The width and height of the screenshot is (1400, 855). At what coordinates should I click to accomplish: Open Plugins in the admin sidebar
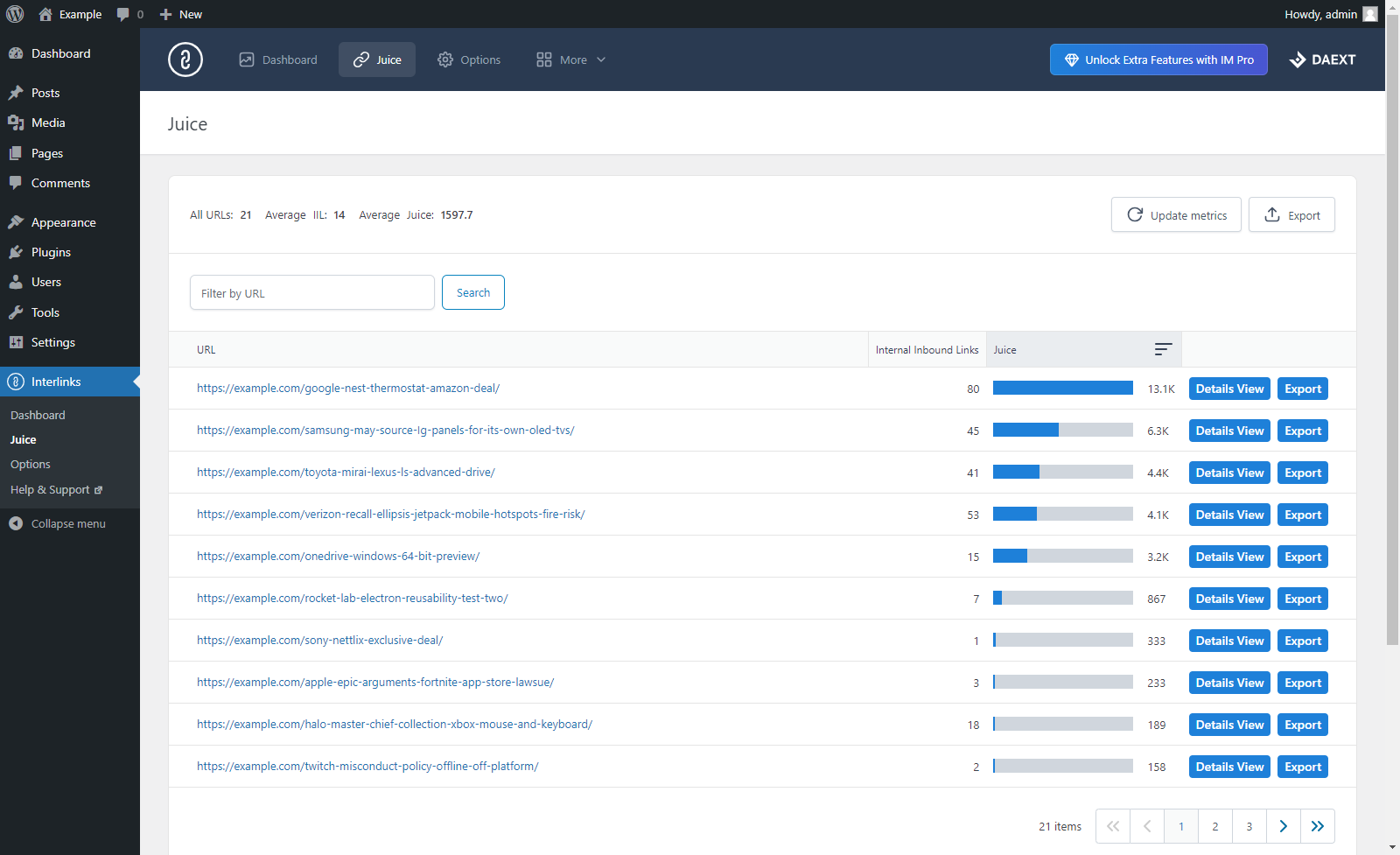coord(70,252)
